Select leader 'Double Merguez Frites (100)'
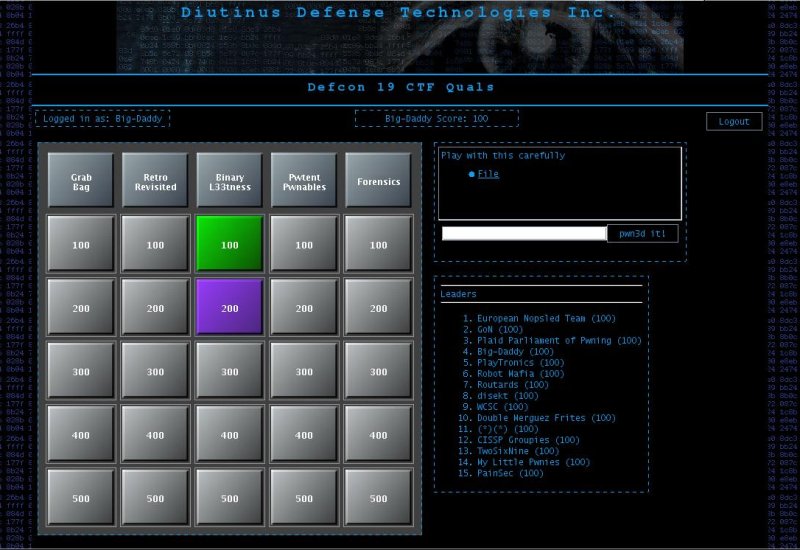Screen dimensions: 800x550 tap(546, 418)
